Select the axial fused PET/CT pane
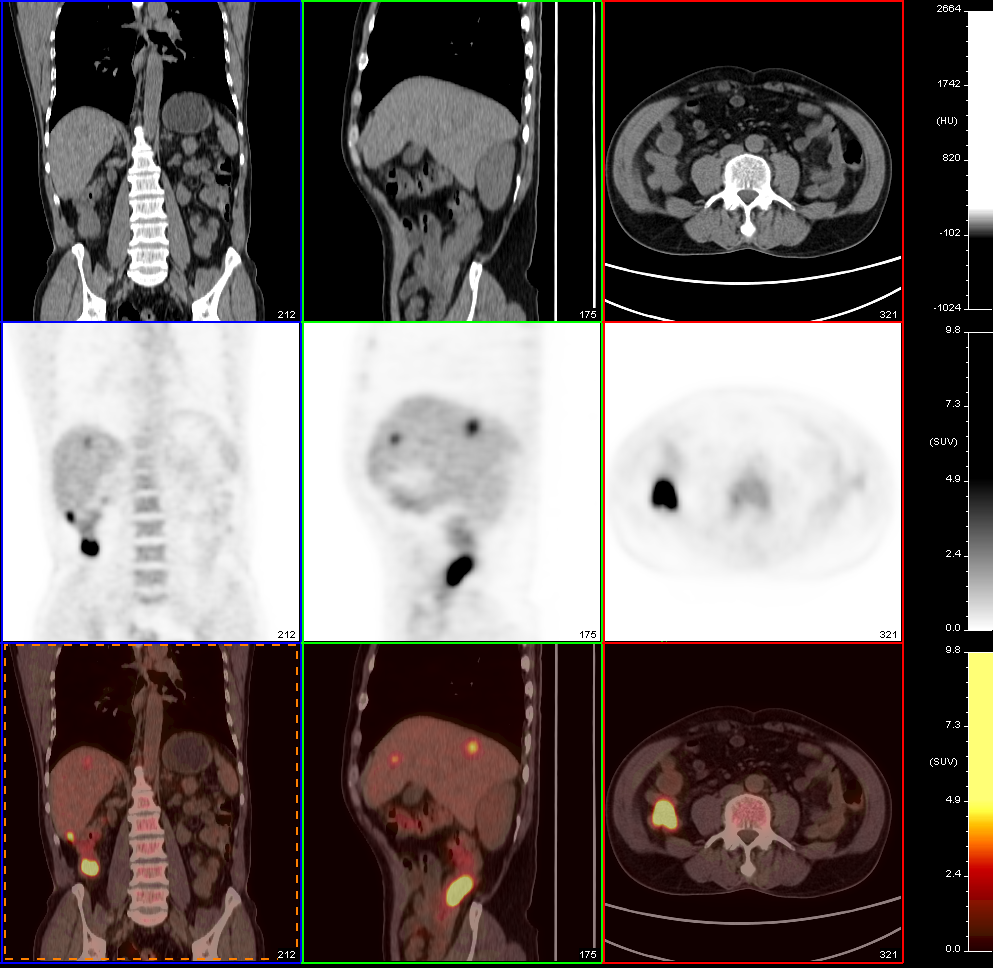Screen dimensions: 993x968 click(x=753, y=803)
